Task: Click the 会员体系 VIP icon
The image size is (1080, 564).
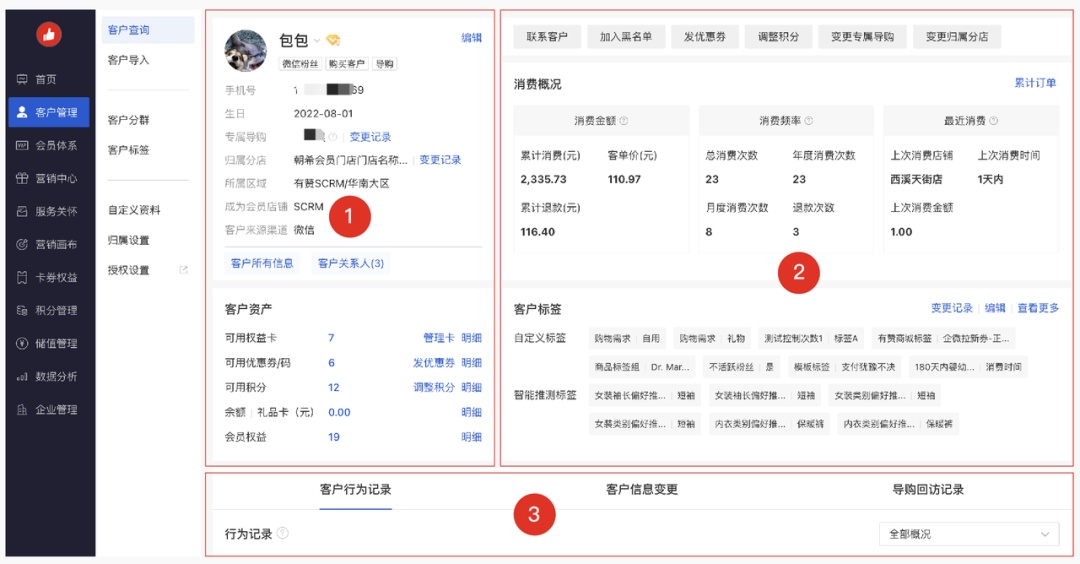Action: pyautogui.click(x=22, y=145)
